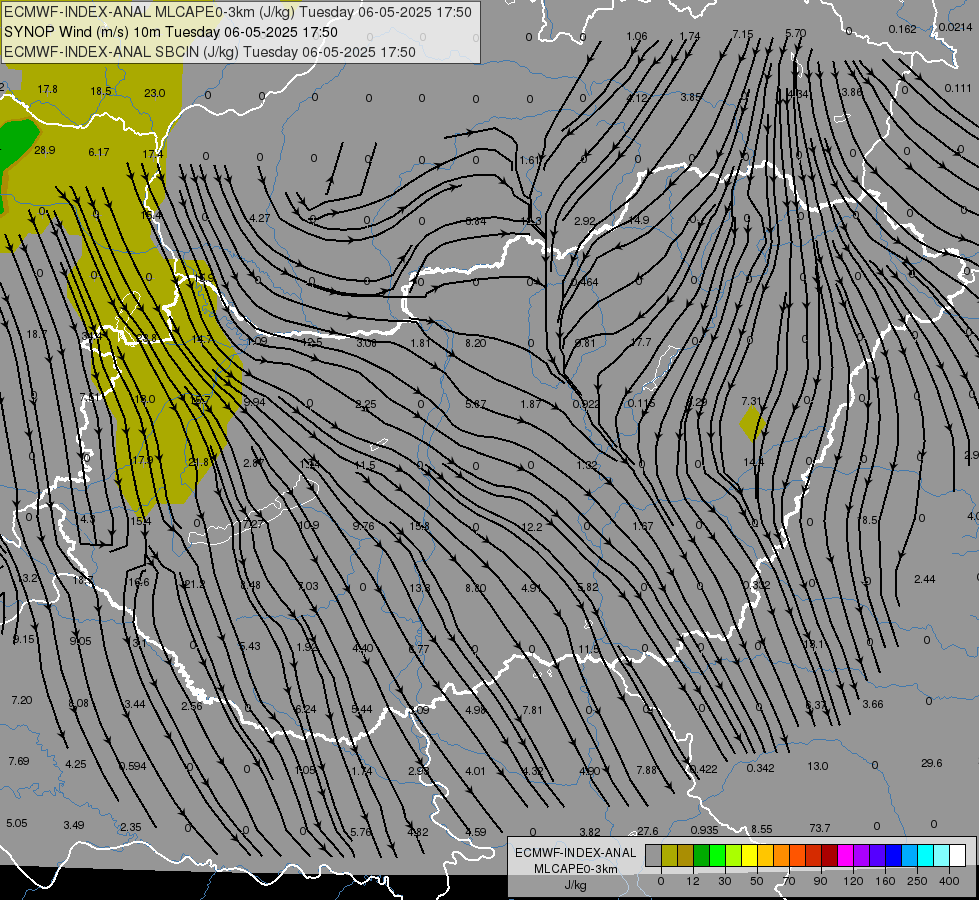The width and height of the screenshot is (979, 900).
Task: Click the legend scale label 250
Action: (x=917, y=881)
